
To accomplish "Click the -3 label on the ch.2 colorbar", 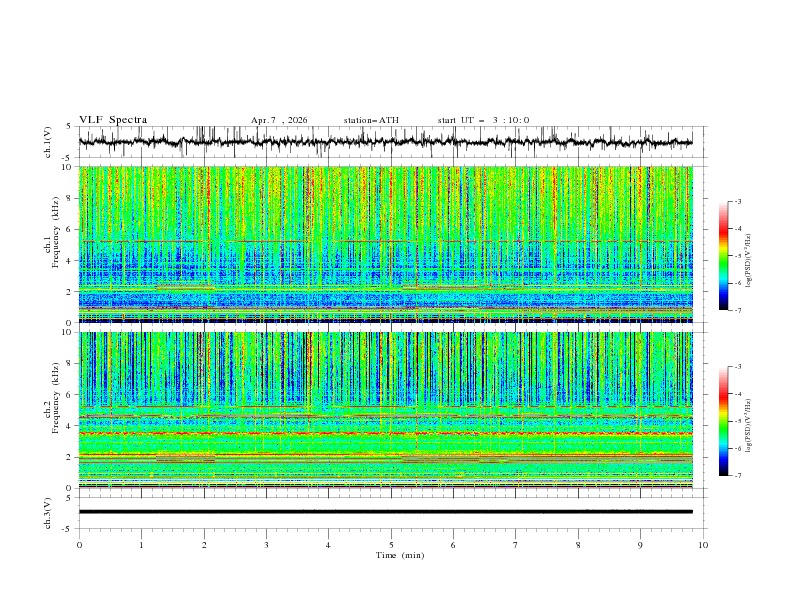I will (737, 367).
